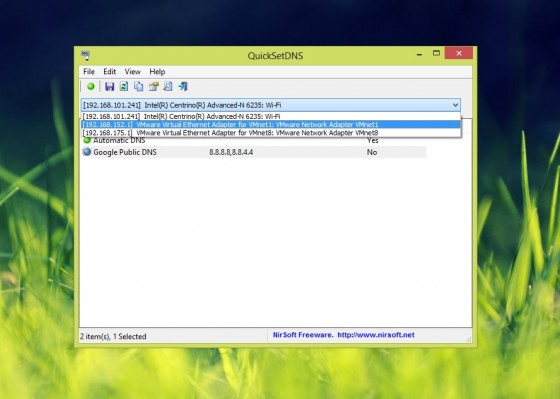560x399 pixels.
Task: Choose the VMware VMnet1 adapter option
Action: 271,124
